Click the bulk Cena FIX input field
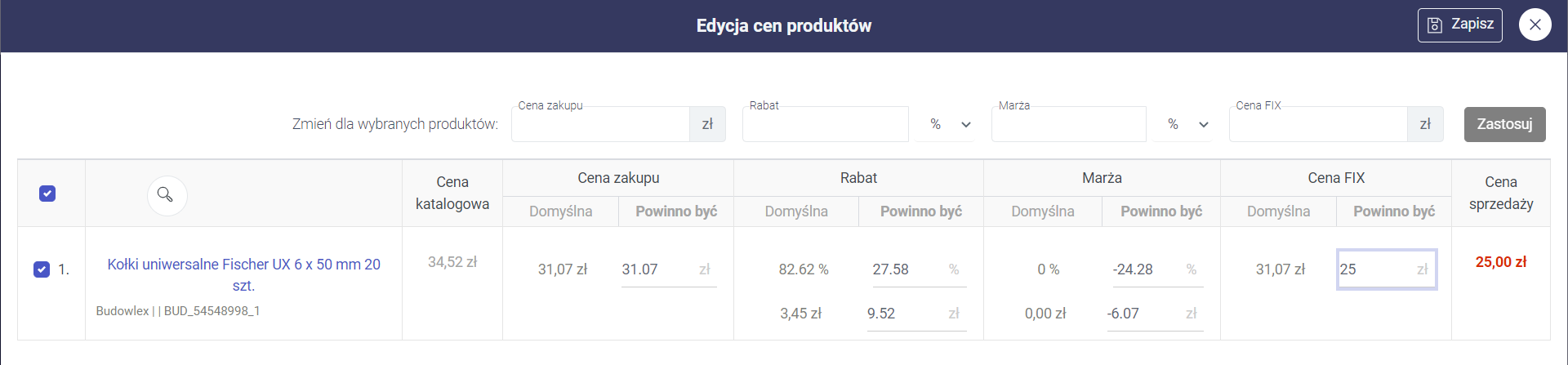This screenshot has height=365, width=1568. pos(1317,125)
